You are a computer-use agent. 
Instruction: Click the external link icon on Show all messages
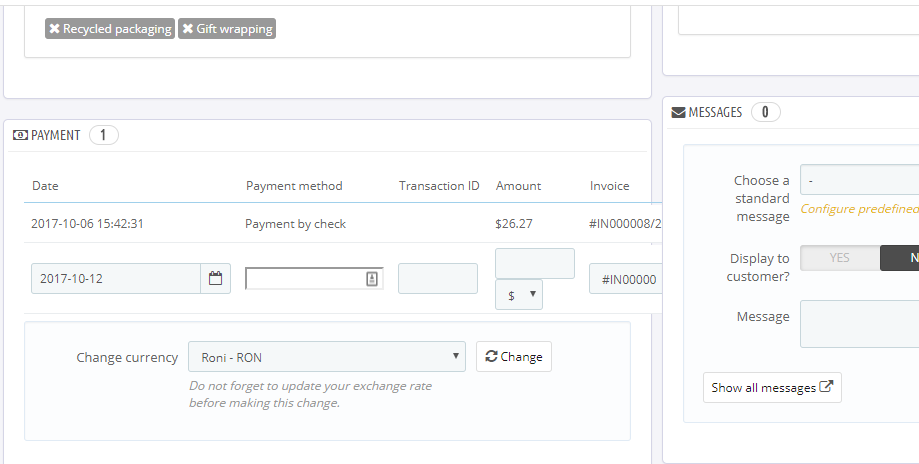click(x=826, y=387)
